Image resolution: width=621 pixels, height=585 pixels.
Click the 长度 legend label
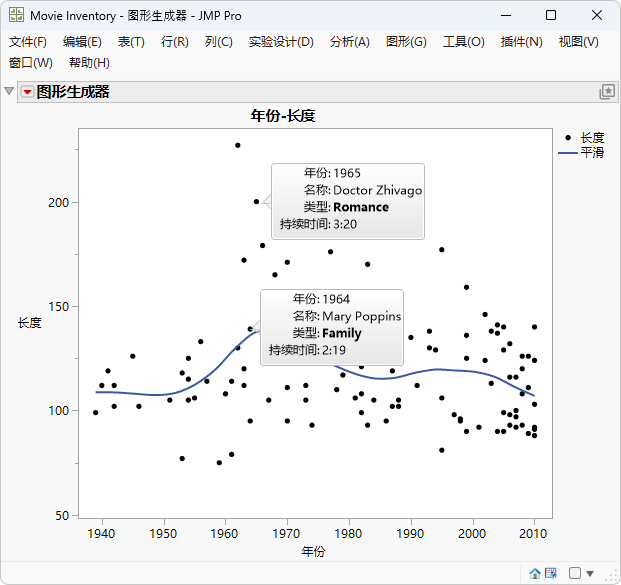coord(592,138)
